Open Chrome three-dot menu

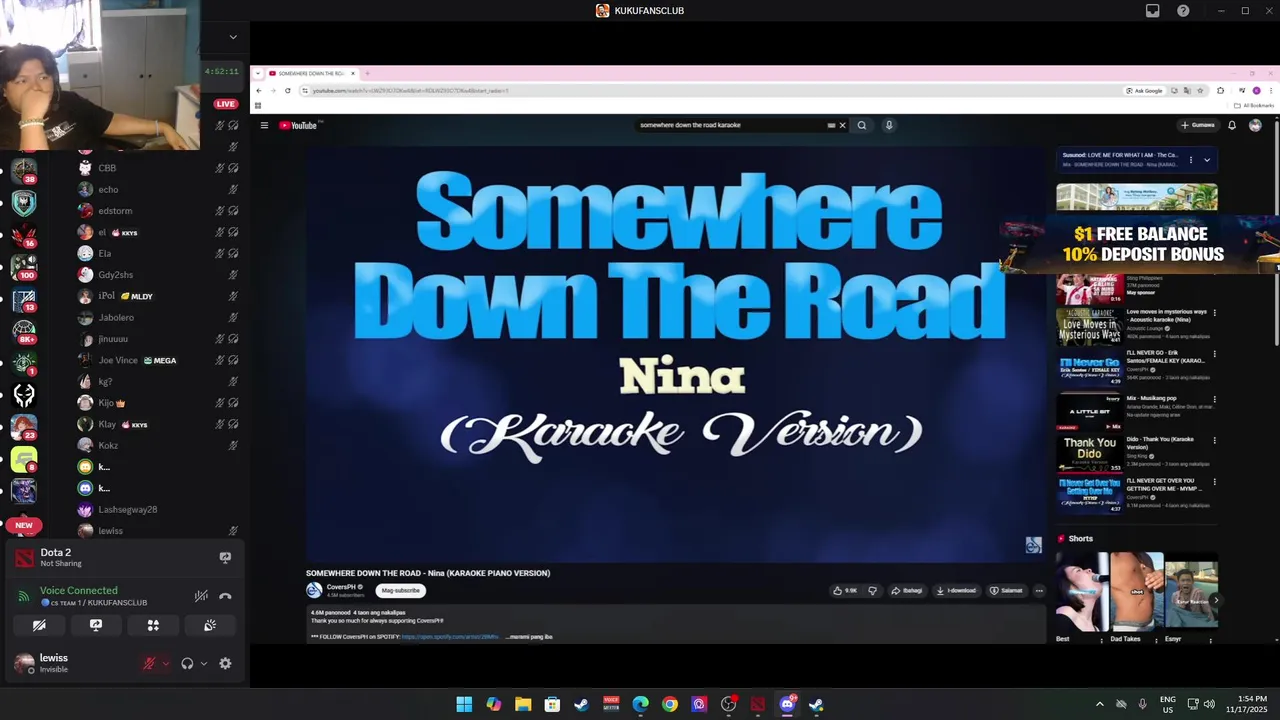(x=1270, y=91)
